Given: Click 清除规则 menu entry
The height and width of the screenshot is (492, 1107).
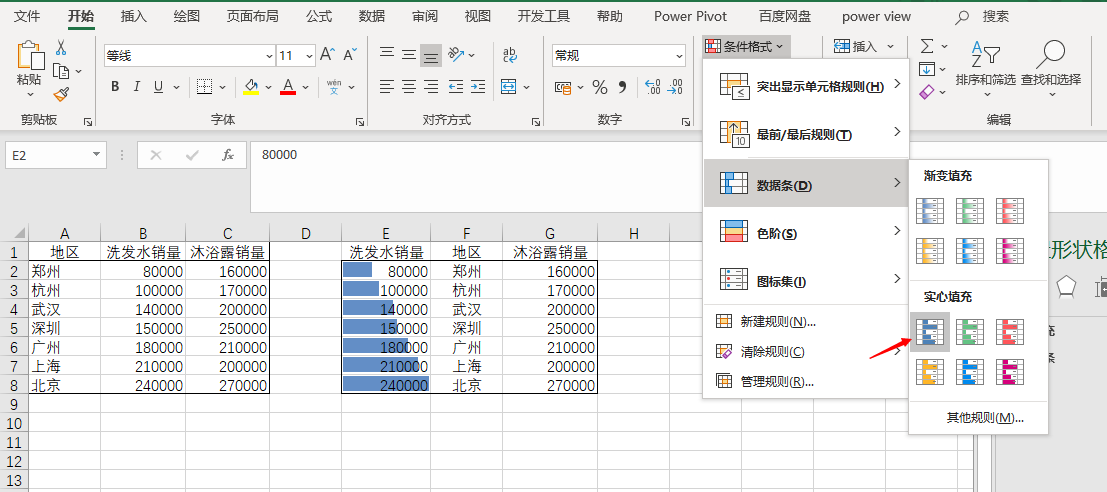Looking at the screenshot, I should 806,352.
